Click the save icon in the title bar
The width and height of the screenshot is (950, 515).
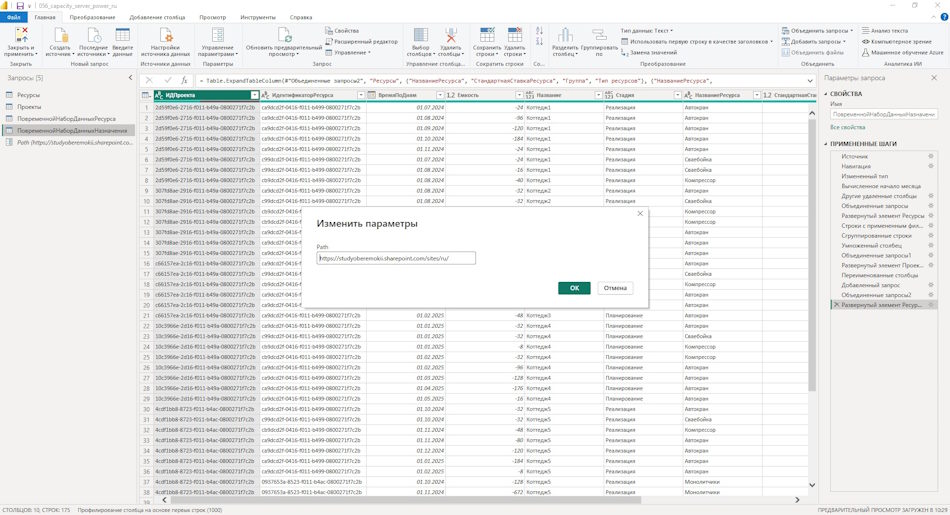click(20, 5)
